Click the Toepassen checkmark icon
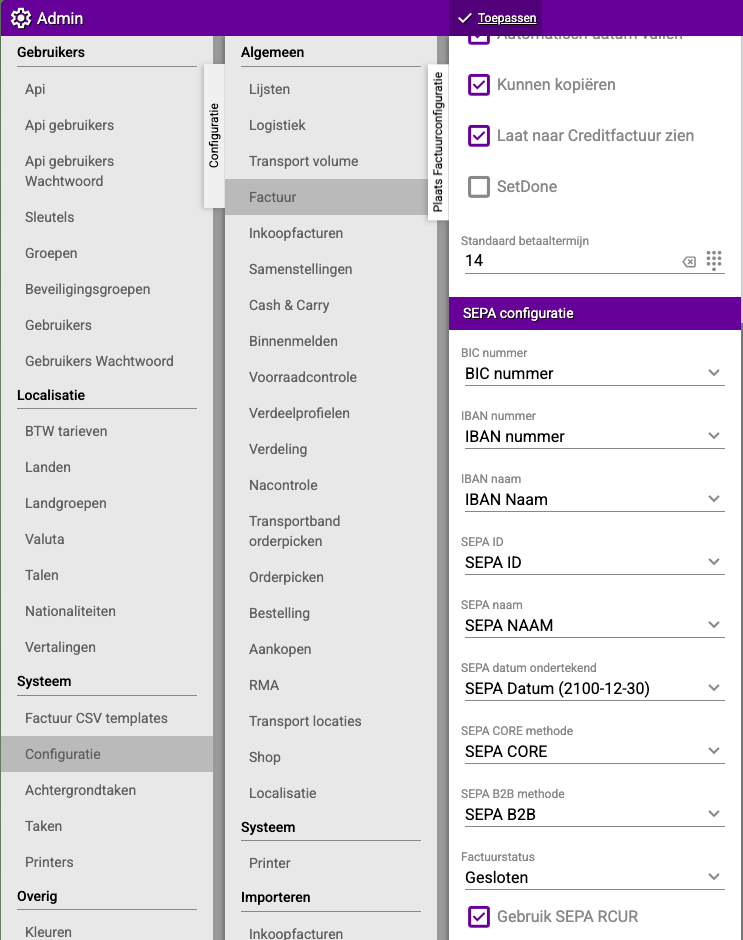This screenshot has height=940, width=743. [465, 19]
